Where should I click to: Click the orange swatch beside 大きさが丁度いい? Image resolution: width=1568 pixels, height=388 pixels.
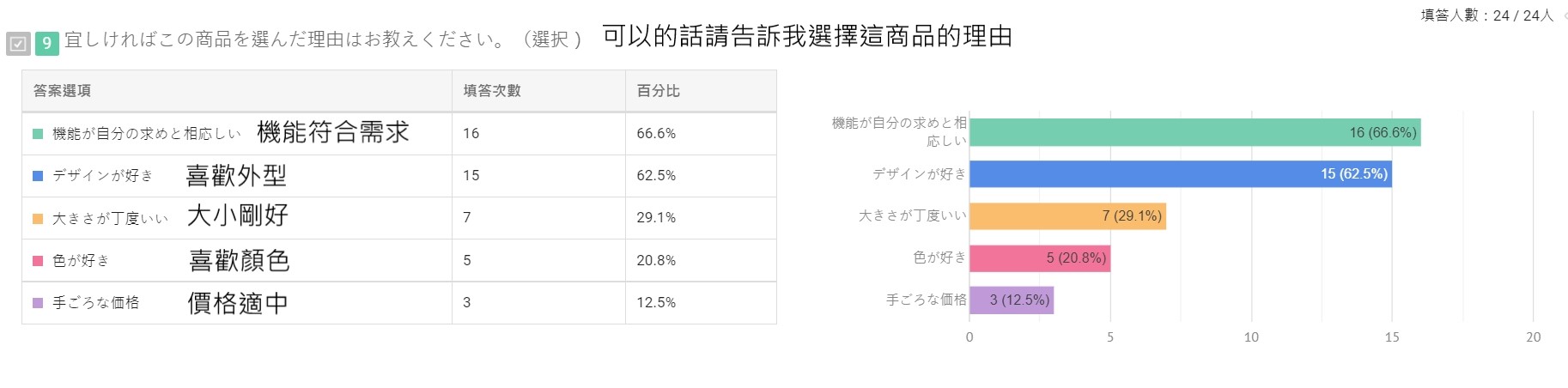pos(38,219)
